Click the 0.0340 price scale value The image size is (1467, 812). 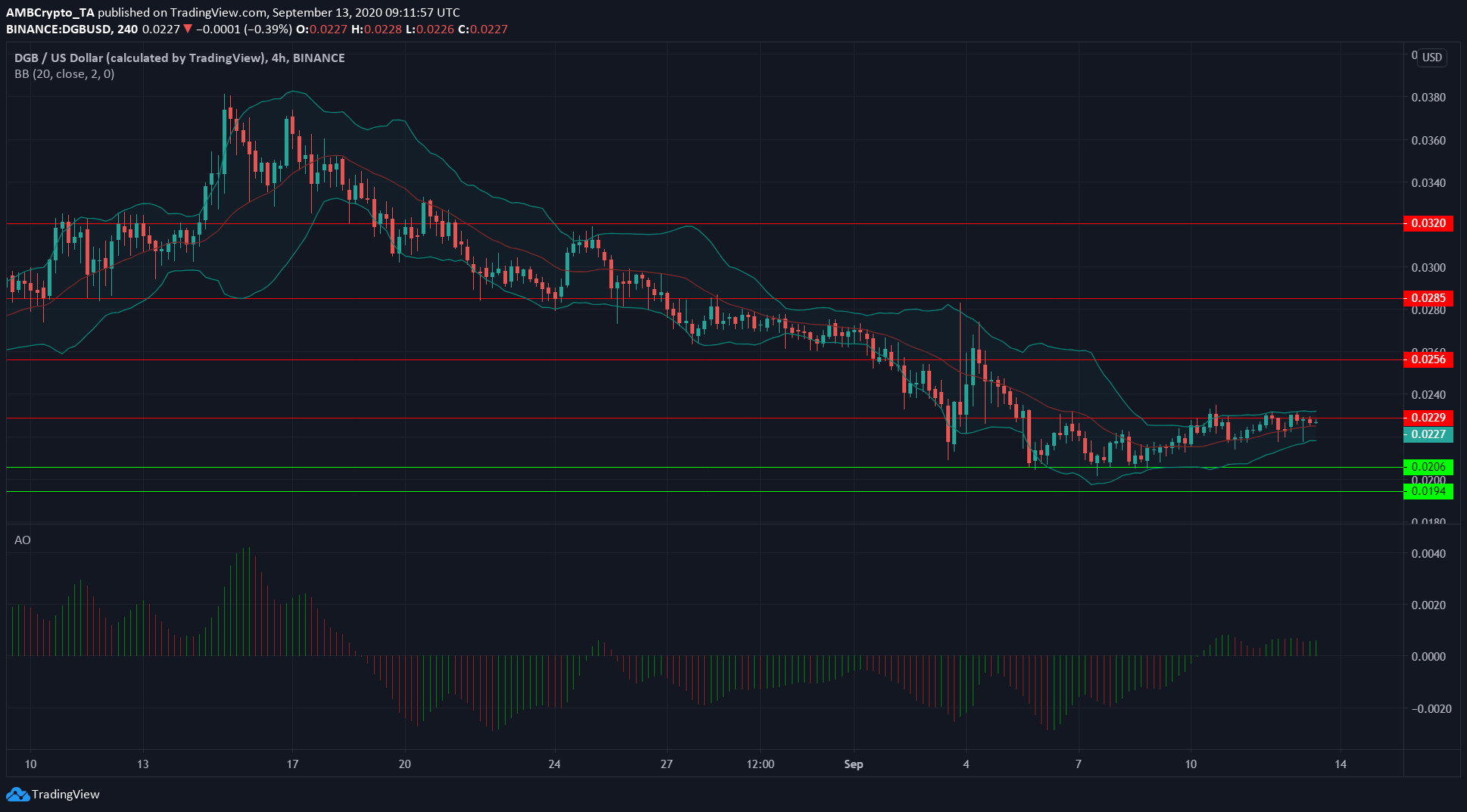tap(1428, 183)
